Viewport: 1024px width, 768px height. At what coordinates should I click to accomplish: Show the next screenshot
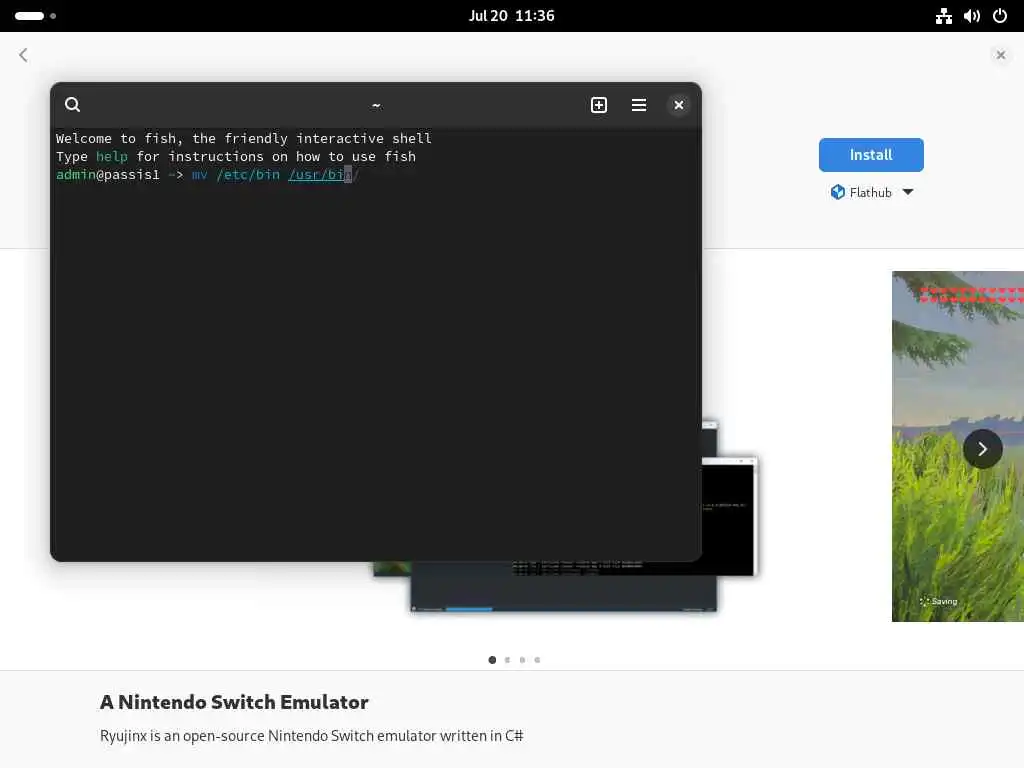982,449
